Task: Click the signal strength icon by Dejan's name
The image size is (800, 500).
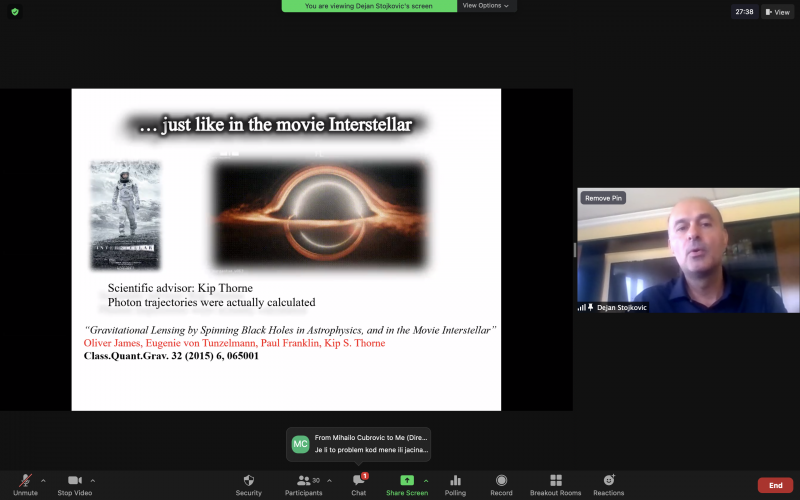Action: tap(582, 307)
